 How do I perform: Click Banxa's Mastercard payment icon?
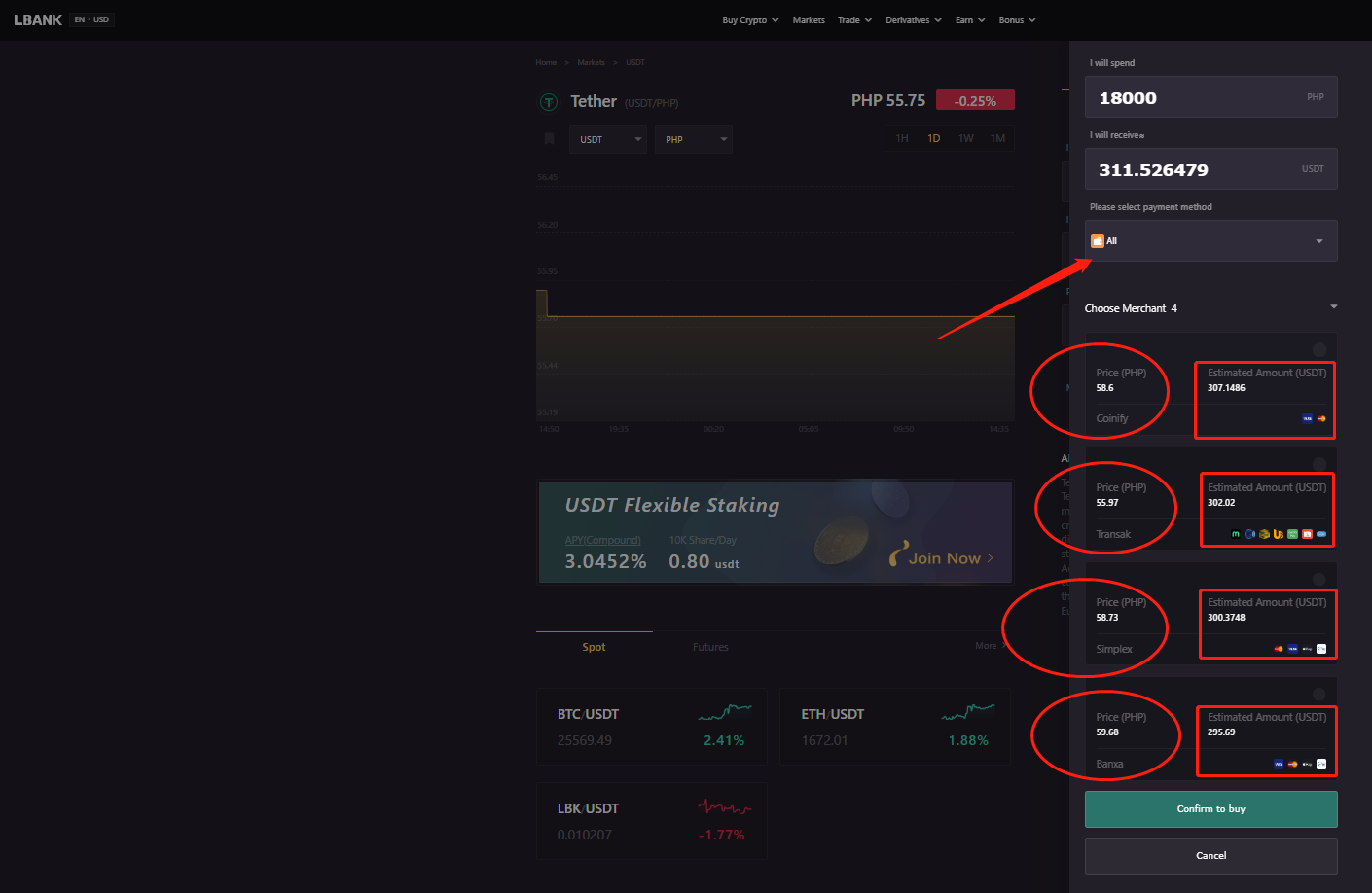[1293, 764]
